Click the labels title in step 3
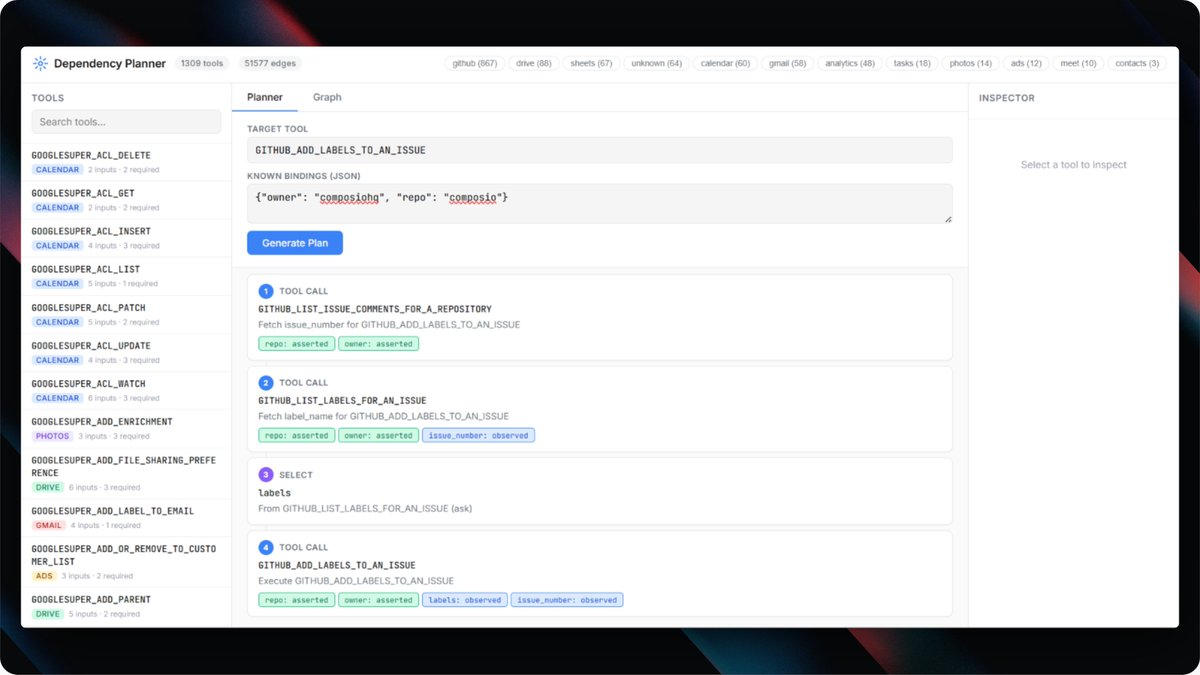This screenshot has height=675, width=1200. (275, 493)
